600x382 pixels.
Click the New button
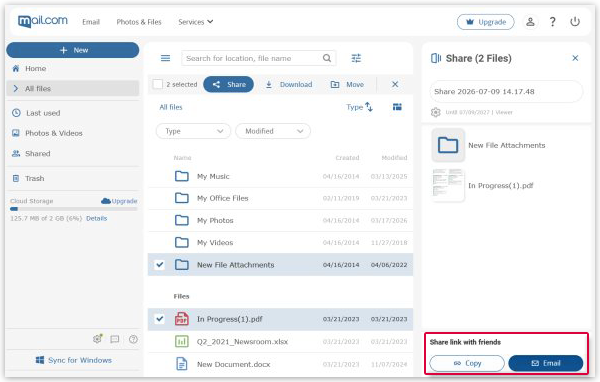point(73,50)
